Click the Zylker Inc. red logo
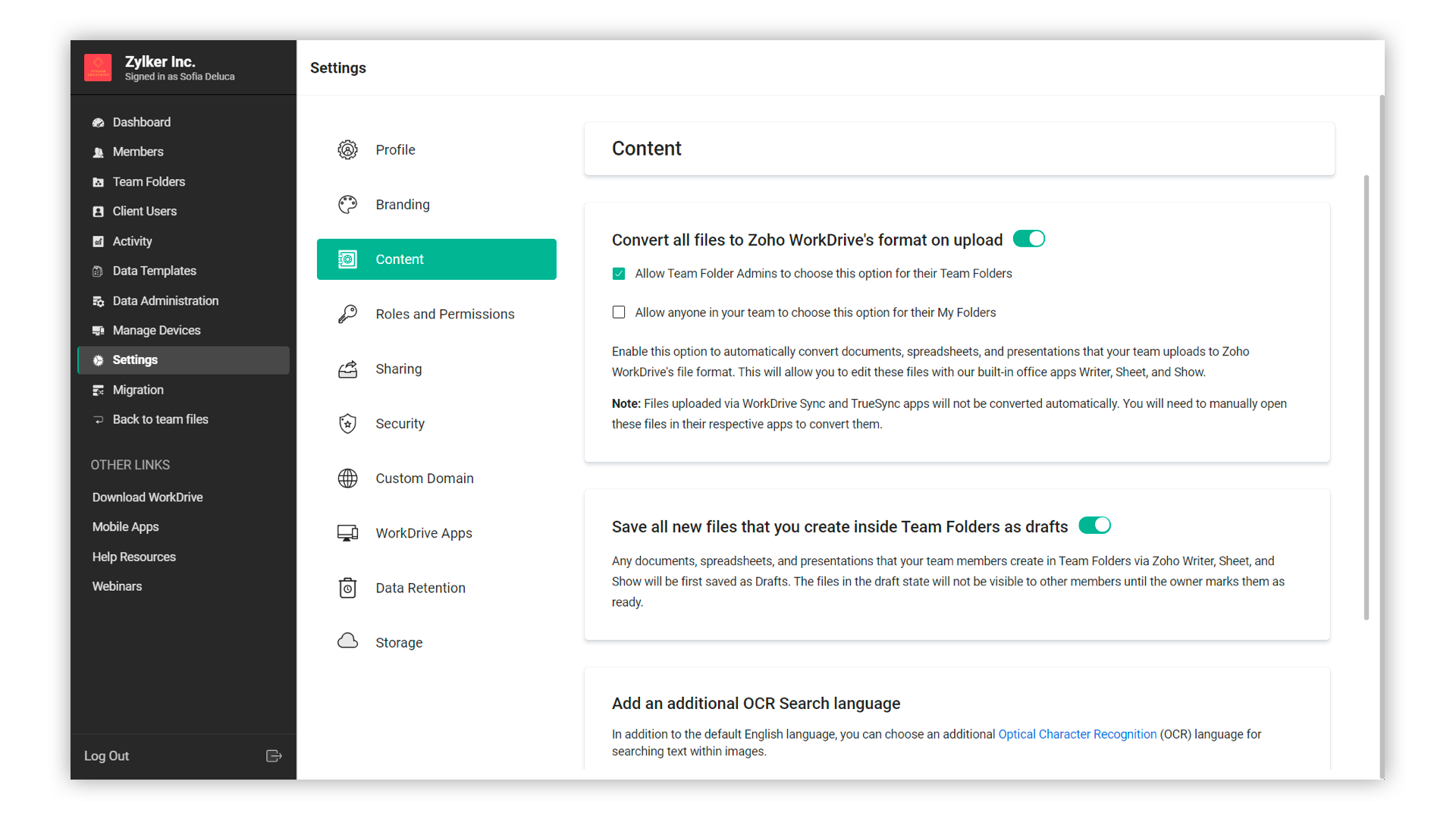Image resolution: width=1456 pixels, height=819 pixels. (x=98, y=67)
